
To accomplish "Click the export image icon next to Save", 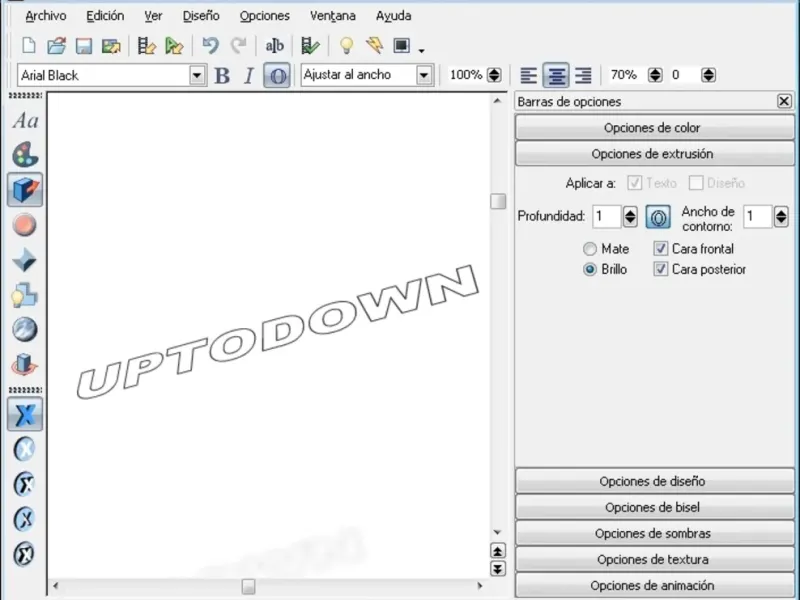I will (x=111, y=46).
